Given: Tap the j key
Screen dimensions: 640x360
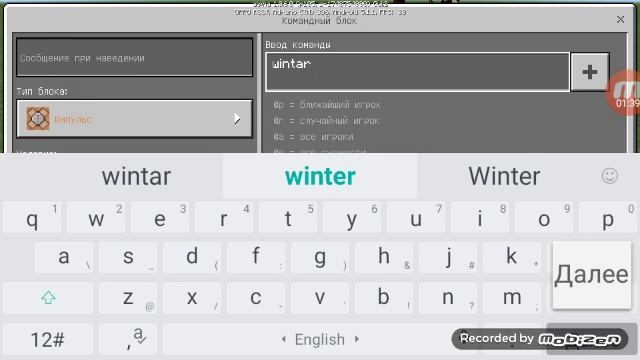Looking at the screenshot, I should tap(448, 257).
